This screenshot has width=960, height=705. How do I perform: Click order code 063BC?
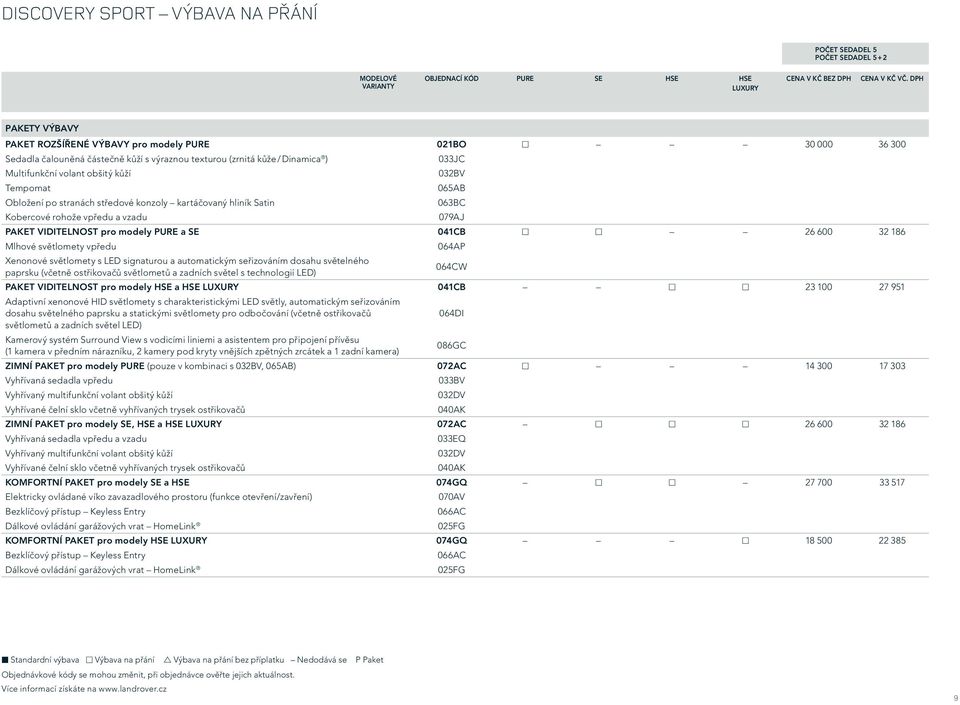451,203
